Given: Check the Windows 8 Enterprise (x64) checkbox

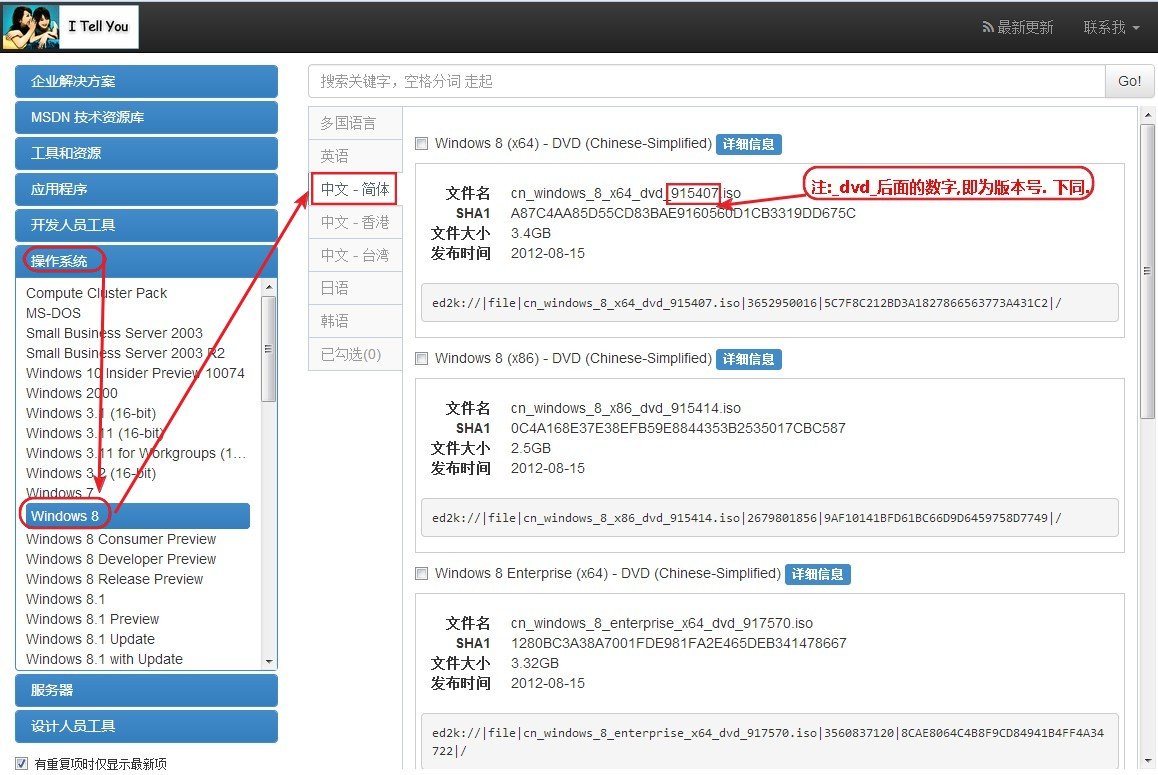Looking at the screenshot, I should (422, 573).
